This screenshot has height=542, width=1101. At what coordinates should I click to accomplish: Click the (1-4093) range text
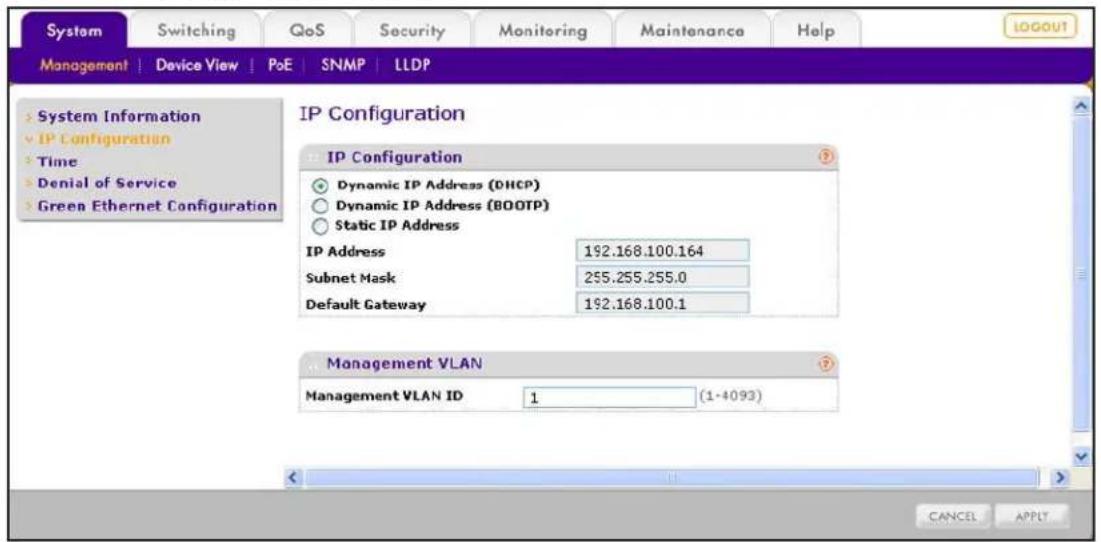point(731,397)
